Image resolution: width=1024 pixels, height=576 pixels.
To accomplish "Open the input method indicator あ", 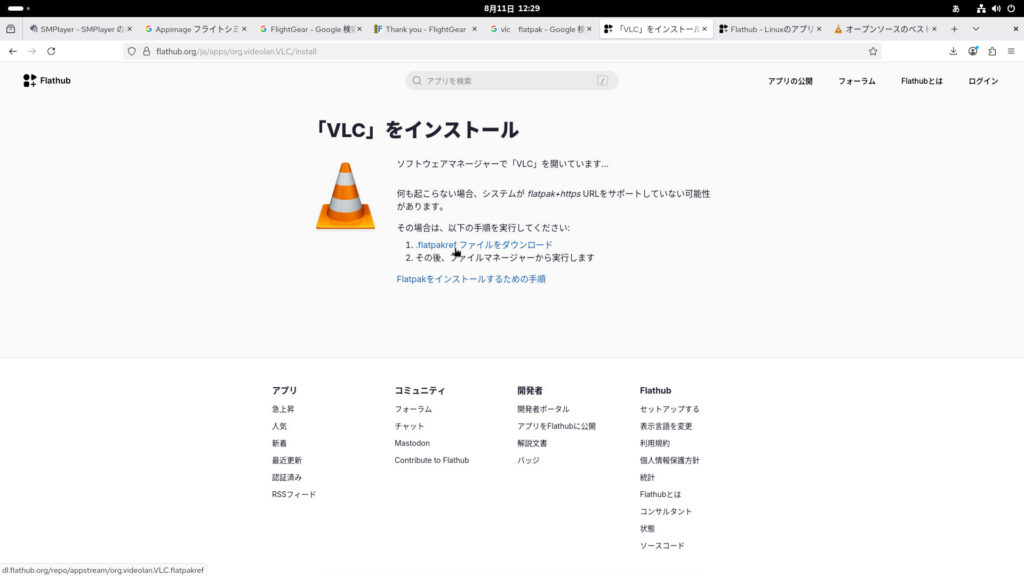I will 955,8.
